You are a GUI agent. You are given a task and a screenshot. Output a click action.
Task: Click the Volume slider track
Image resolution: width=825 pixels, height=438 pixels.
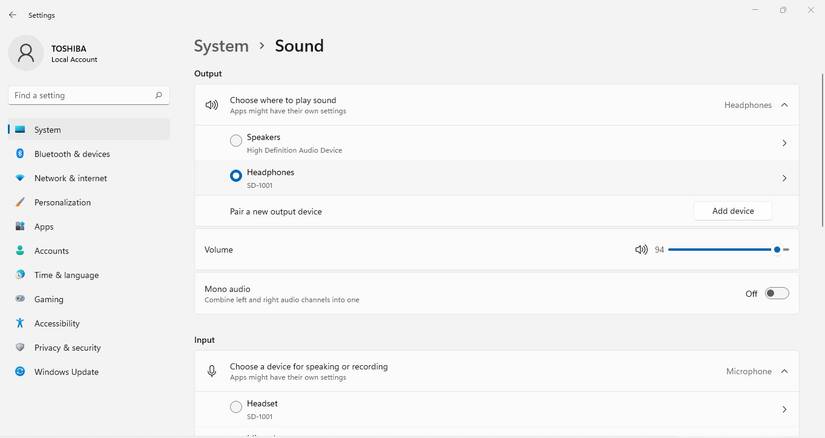pyautogui.click(x=720, y=250)
